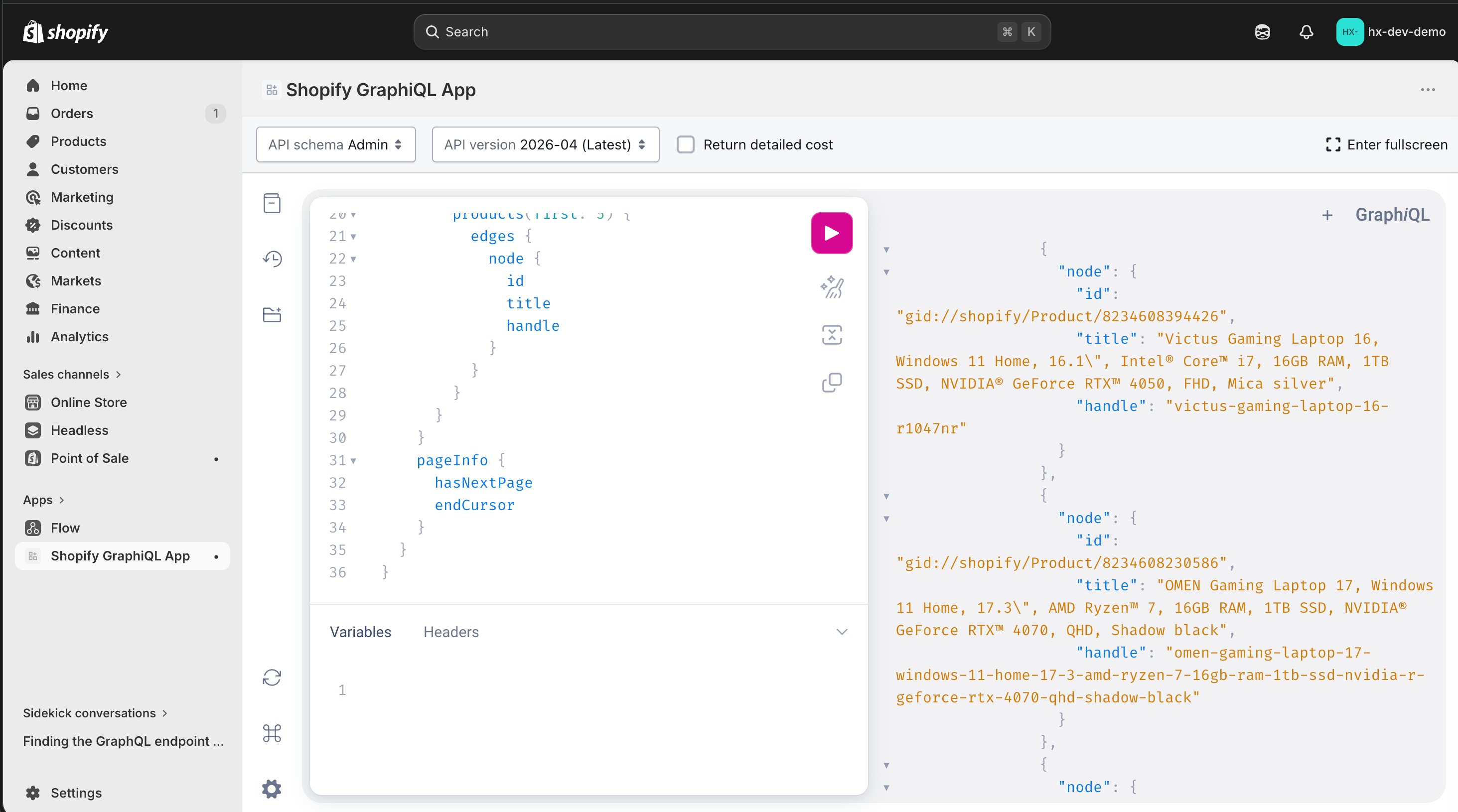Add a new tab with the plus button
Image resolution: width=1458 pixels, height=812 pixels.
tap(1328, 215)
